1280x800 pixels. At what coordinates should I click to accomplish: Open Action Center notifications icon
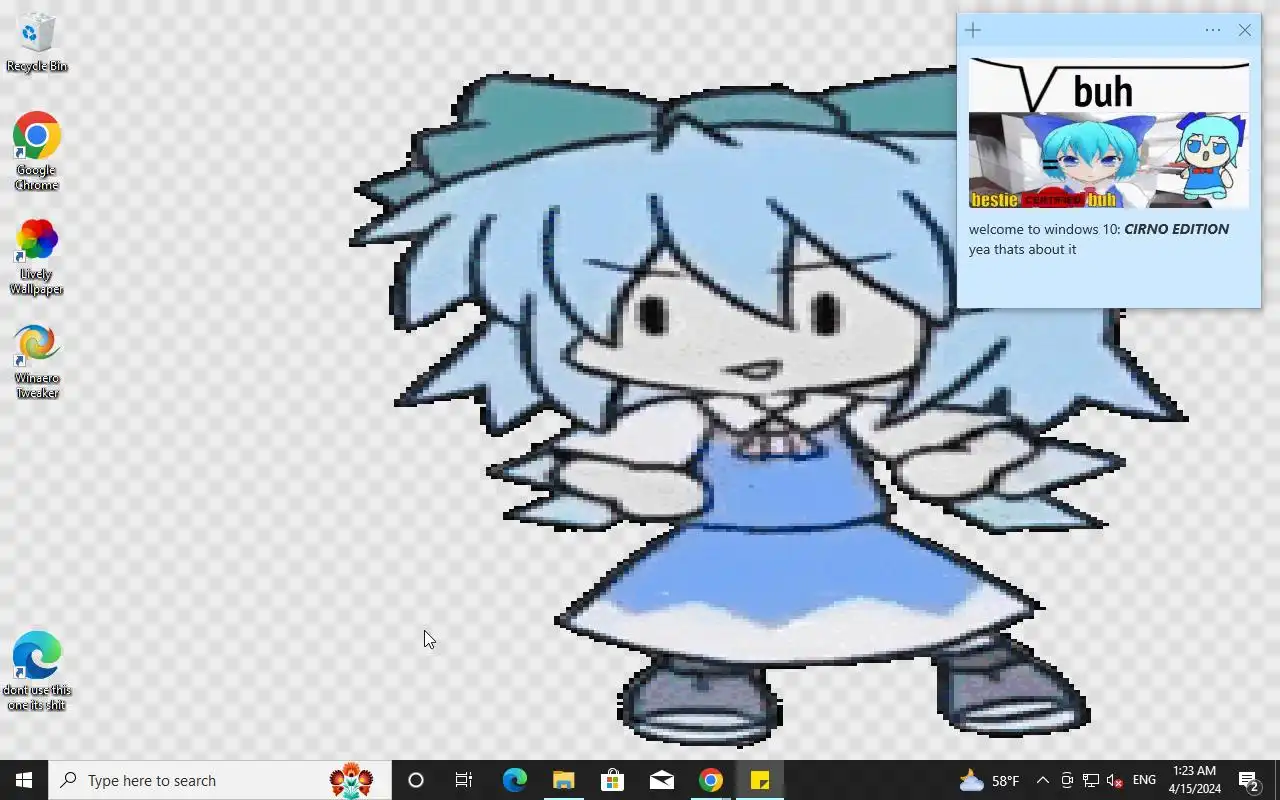coord(1249,780)
